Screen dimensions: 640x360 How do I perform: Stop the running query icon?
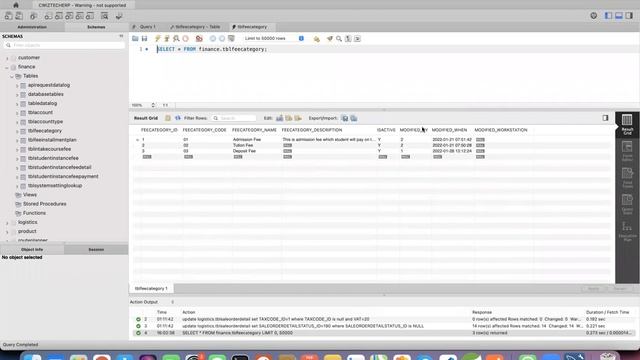tap(185, 38)
